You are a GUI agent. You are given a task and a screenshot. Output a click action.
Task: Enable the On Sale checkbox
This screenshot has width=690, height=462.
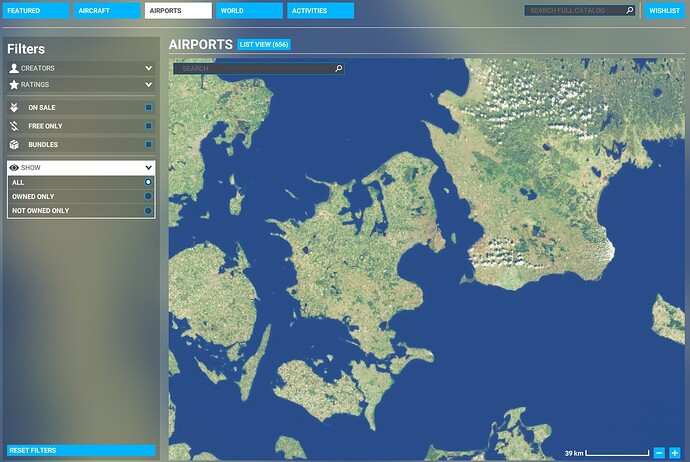[148, 107]
